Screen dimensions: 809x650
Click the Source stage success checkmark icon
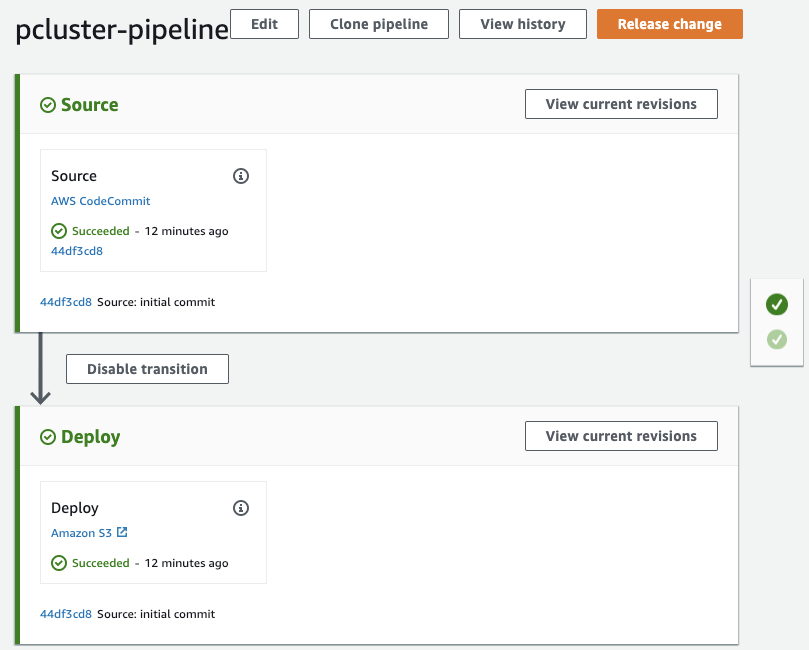[x=48, y=105]
